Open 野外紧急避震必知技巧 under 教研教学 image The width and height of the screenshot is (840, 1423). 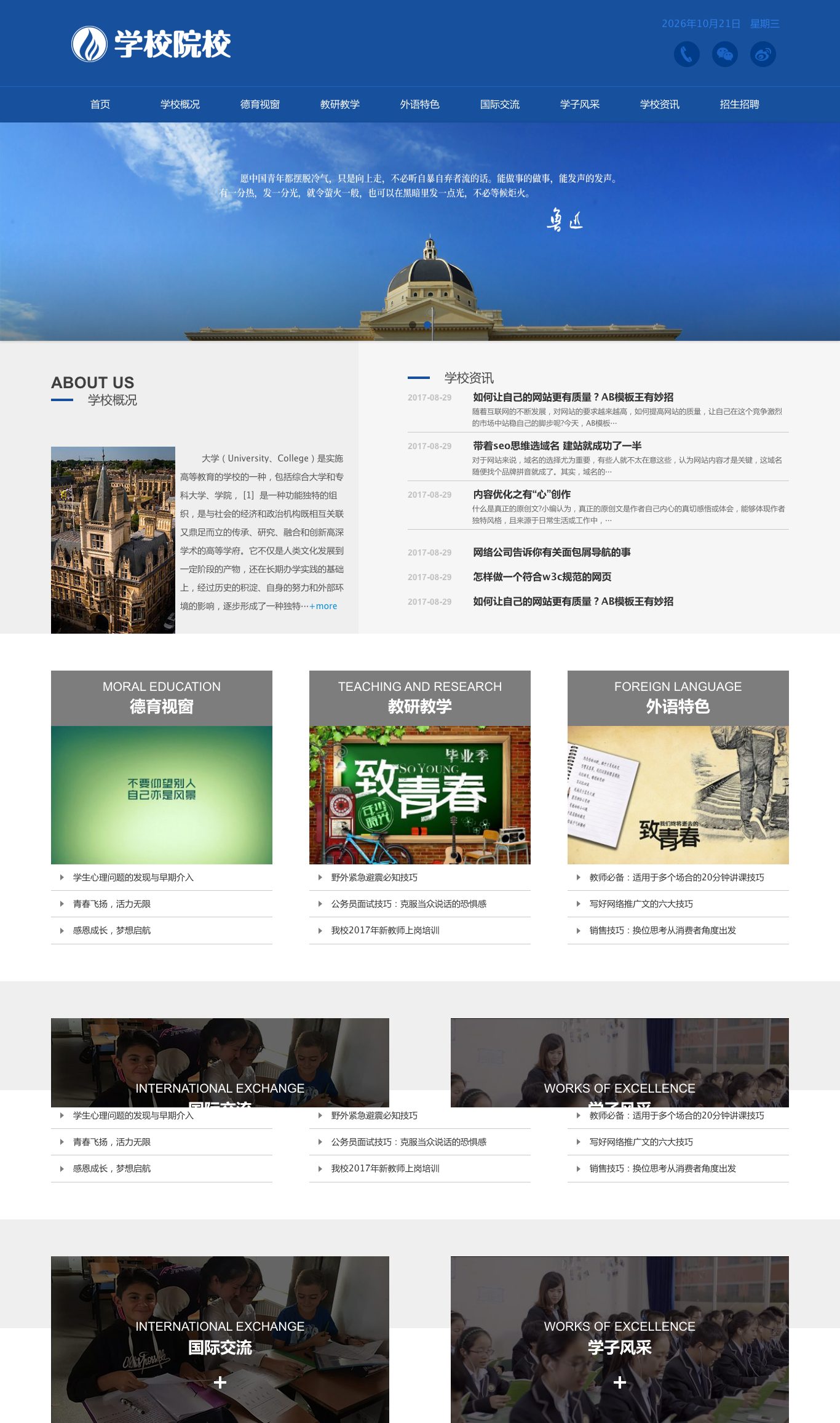point(374,877)
